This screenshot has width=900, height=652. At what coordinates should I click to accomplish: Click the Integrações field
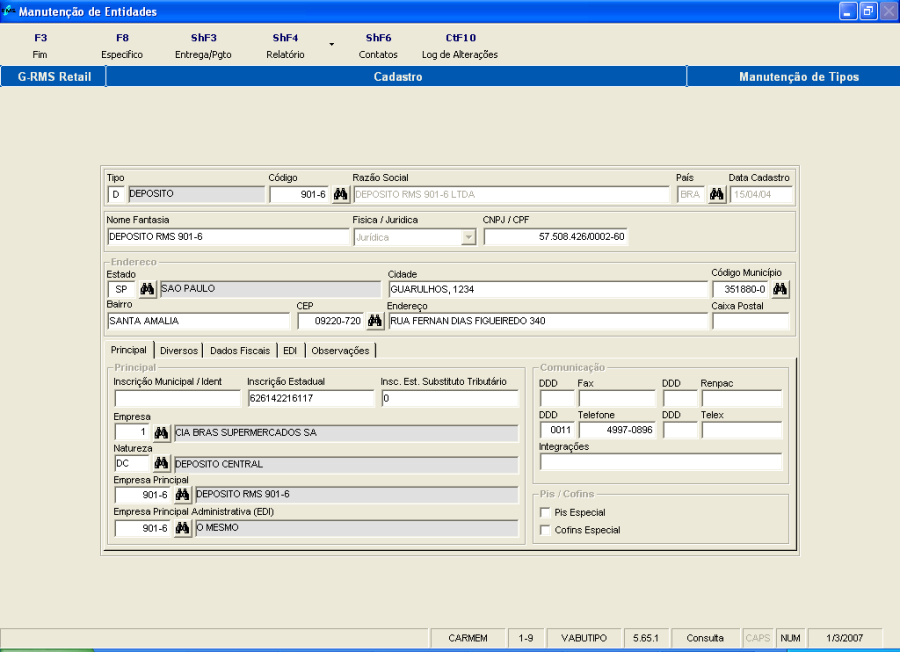661,461
